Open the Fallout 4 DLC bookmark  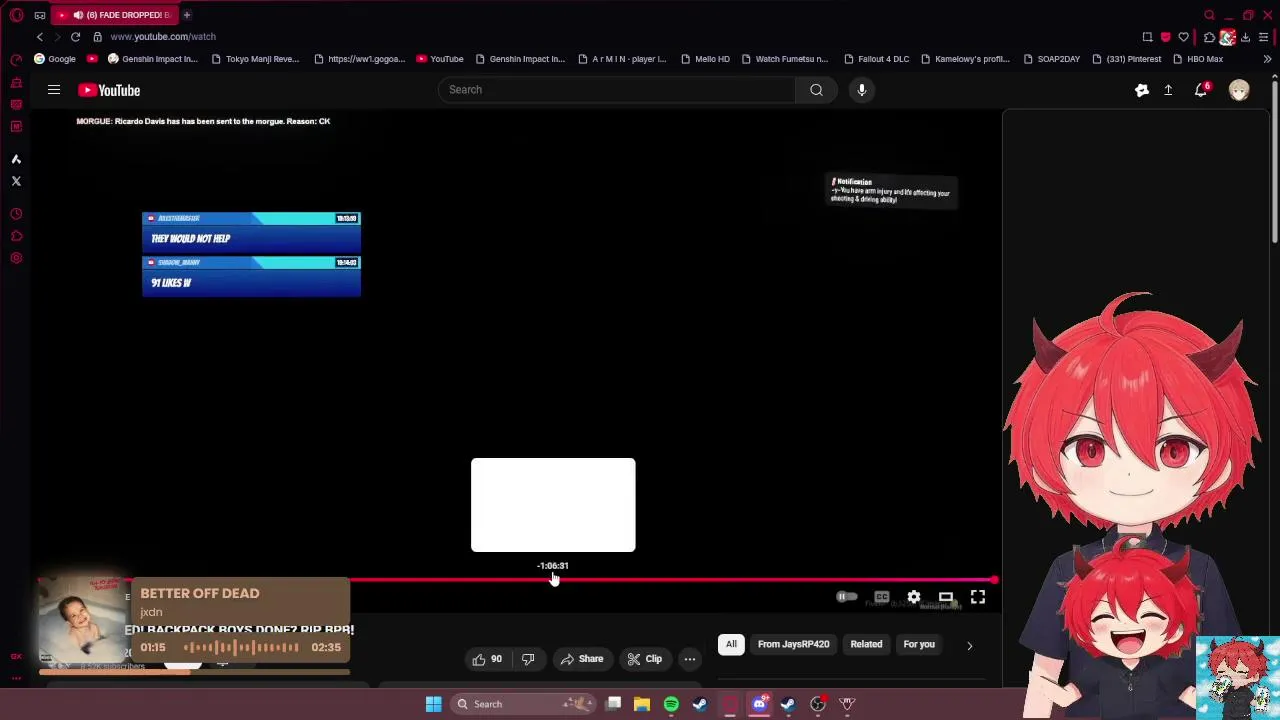point(876,59)
